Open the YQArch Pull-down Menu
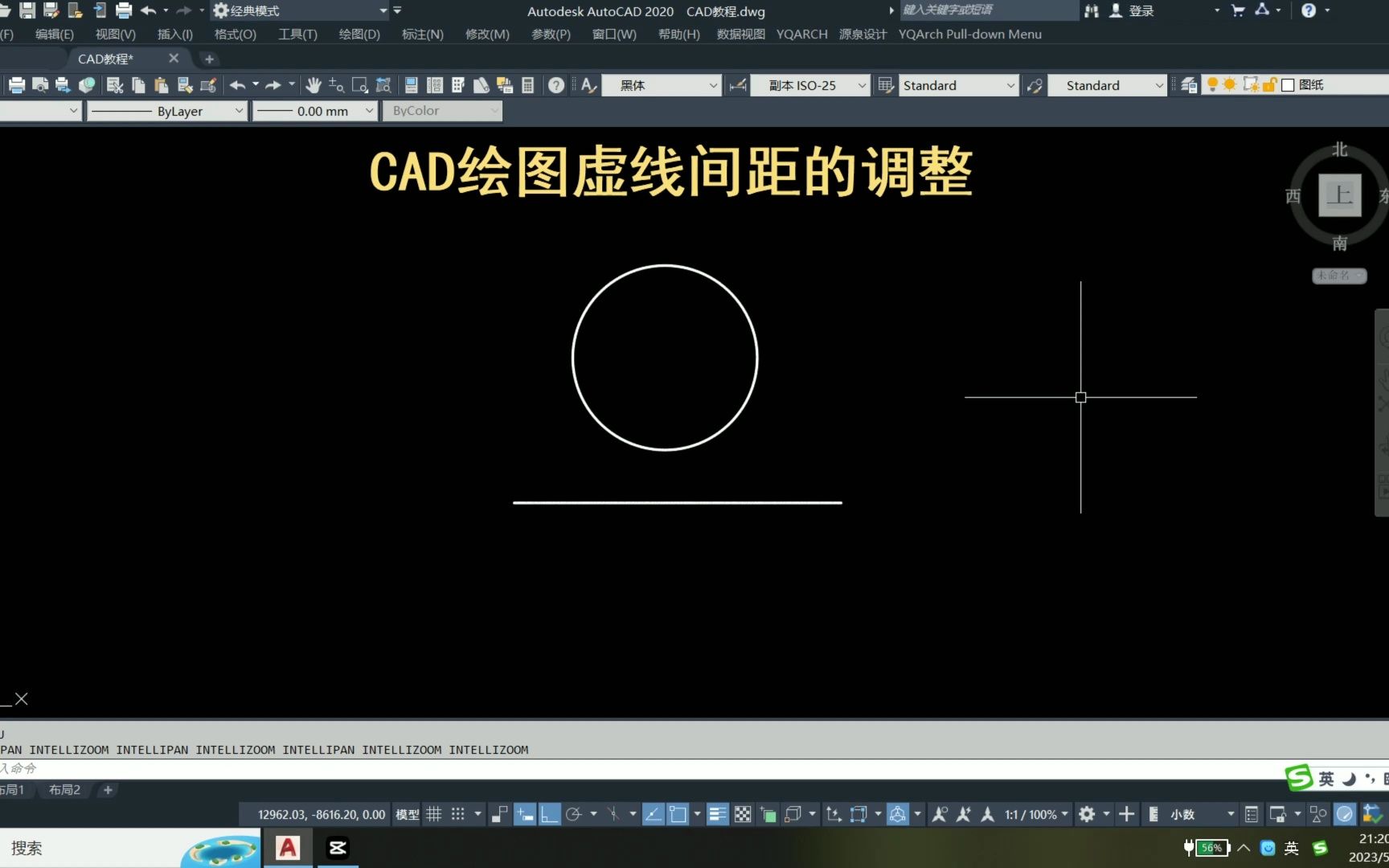 (x=969, y=34)
